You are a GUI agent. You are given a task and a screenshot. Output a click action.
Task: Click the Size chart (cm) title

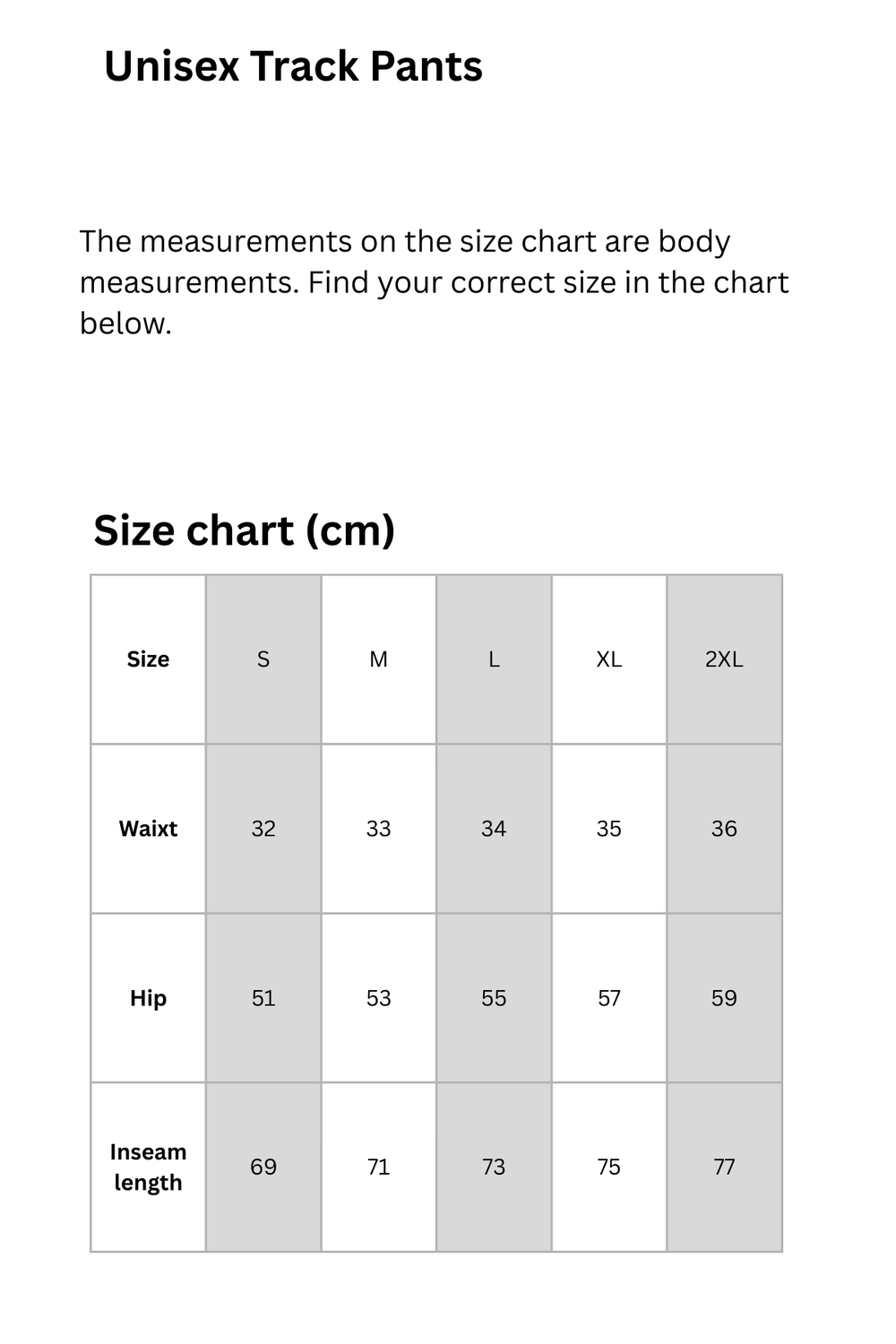click(244, 530)
